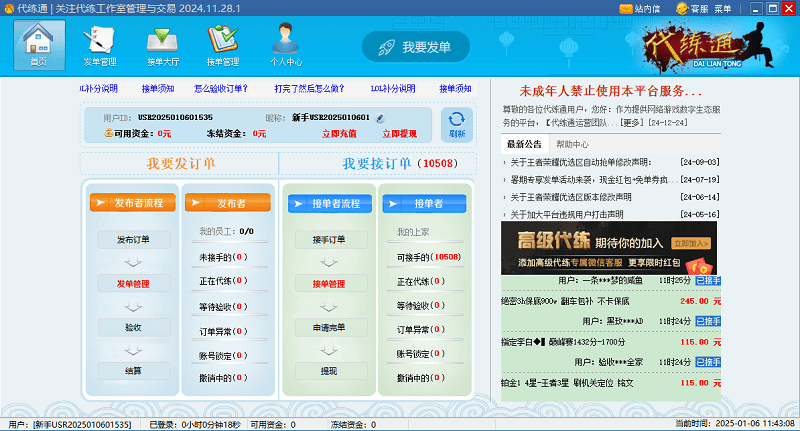Open 打完了然后怎么做? help link

[x=309, y=88]
